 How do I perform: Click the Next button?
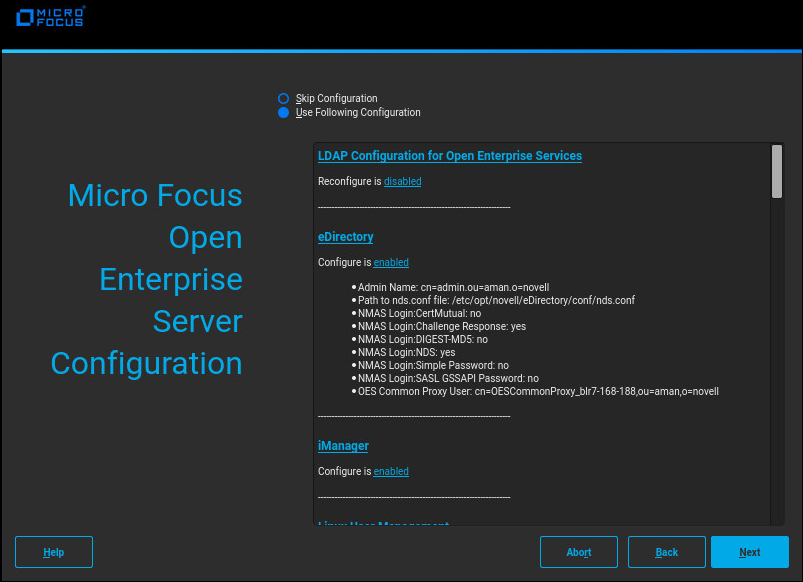750,552
